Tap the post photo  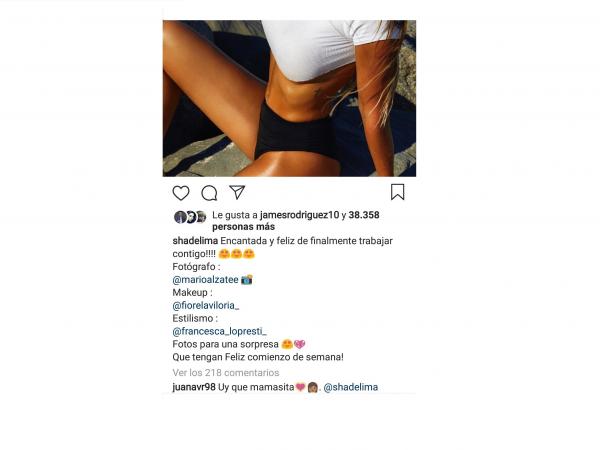pyautogui.click(x=289, y=98)
